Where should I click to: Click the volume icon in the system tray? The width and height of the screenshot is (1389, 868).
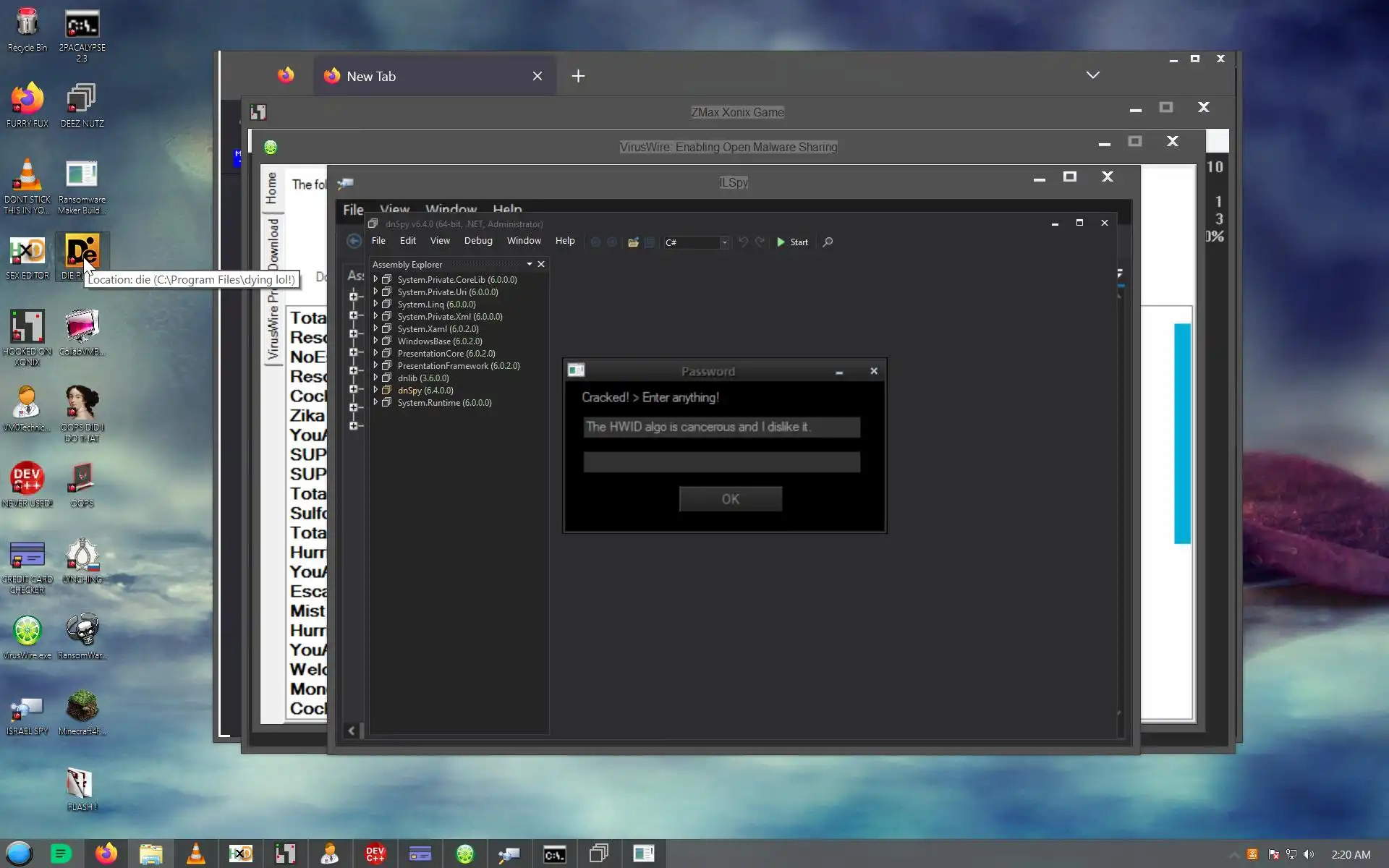click(1309, 855)
